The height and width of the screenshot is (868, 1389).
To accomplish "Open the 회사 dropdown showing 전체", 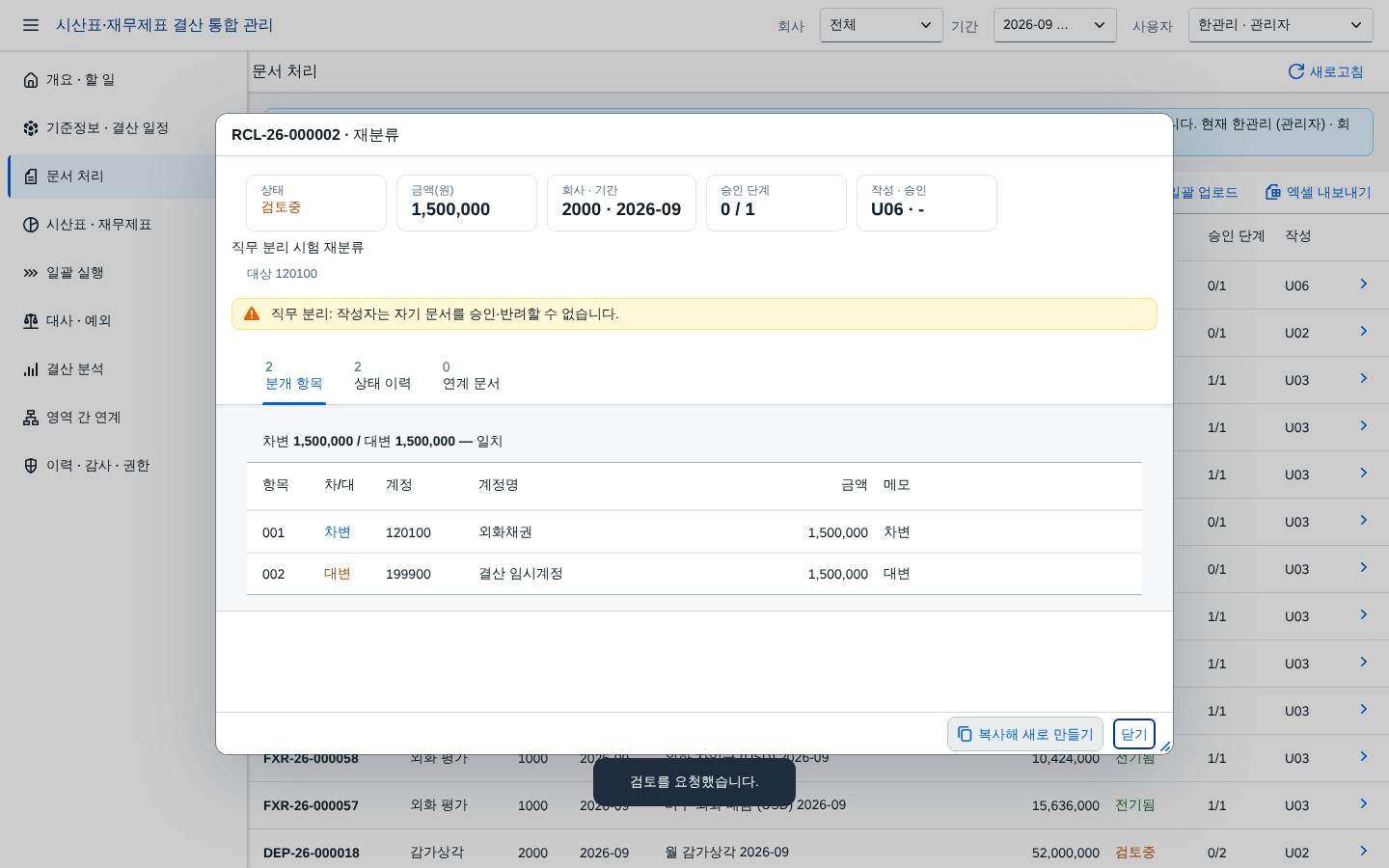I will pos(881,25).
